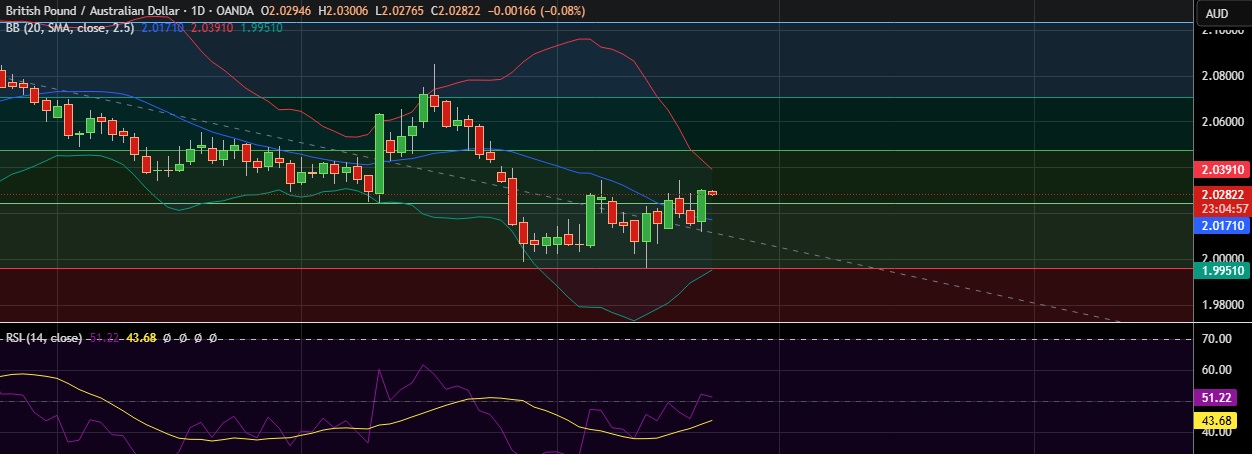Viewport: 1252px width, 454px height.
Task: Click the 70.00 label on RSI scale
Action: (x=1216, y=340)
